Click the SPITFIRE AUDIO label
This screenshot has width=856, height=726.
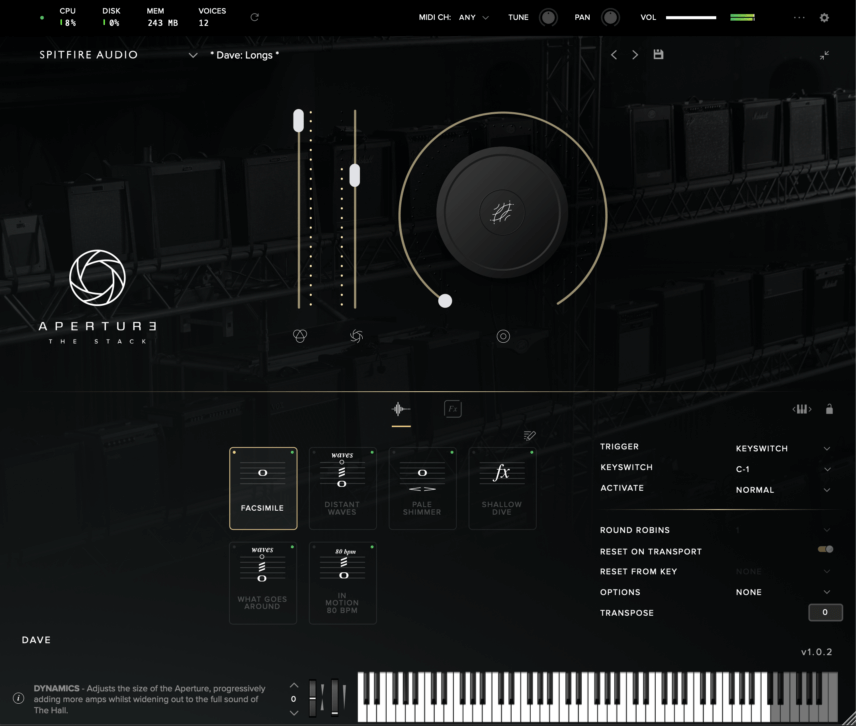pyautogui.click(x=88, y=55)
